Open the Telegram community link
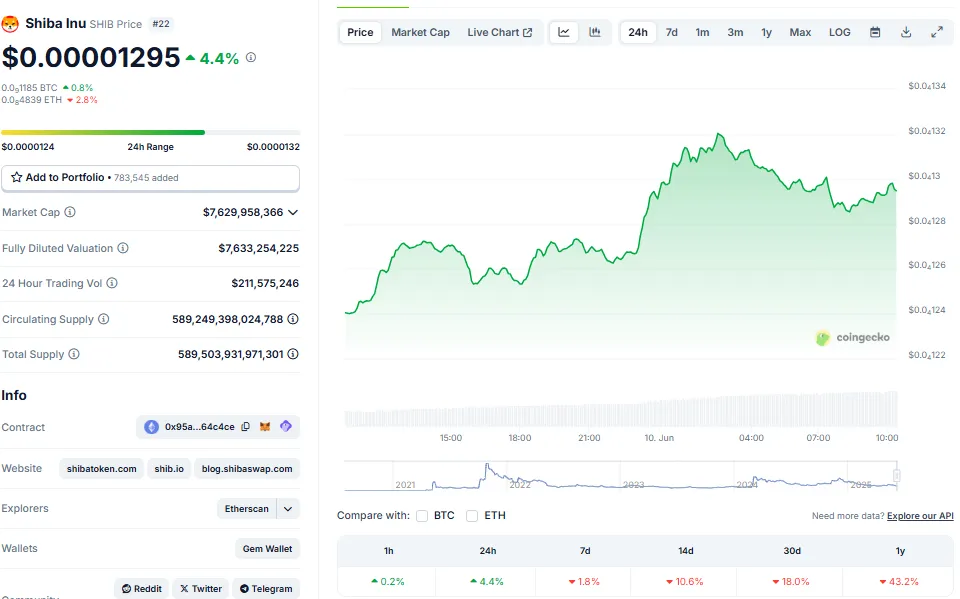Screen dimensions: 960x599 pos(266,589)
